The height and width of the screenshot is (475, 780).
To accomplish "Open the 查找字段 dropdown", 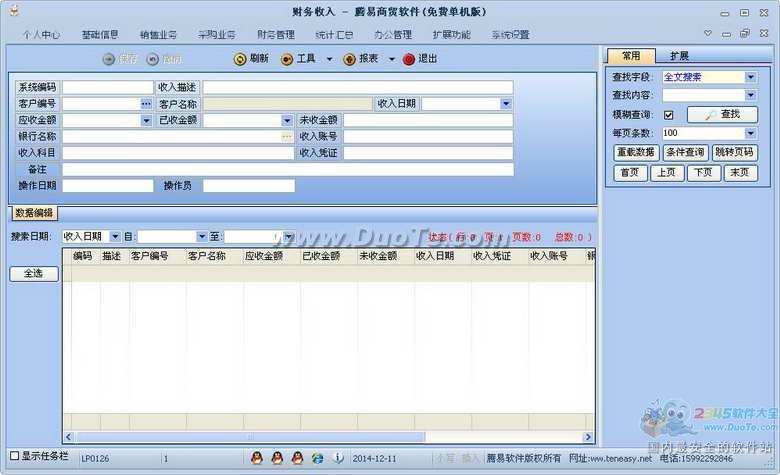I will click(750, 77).
